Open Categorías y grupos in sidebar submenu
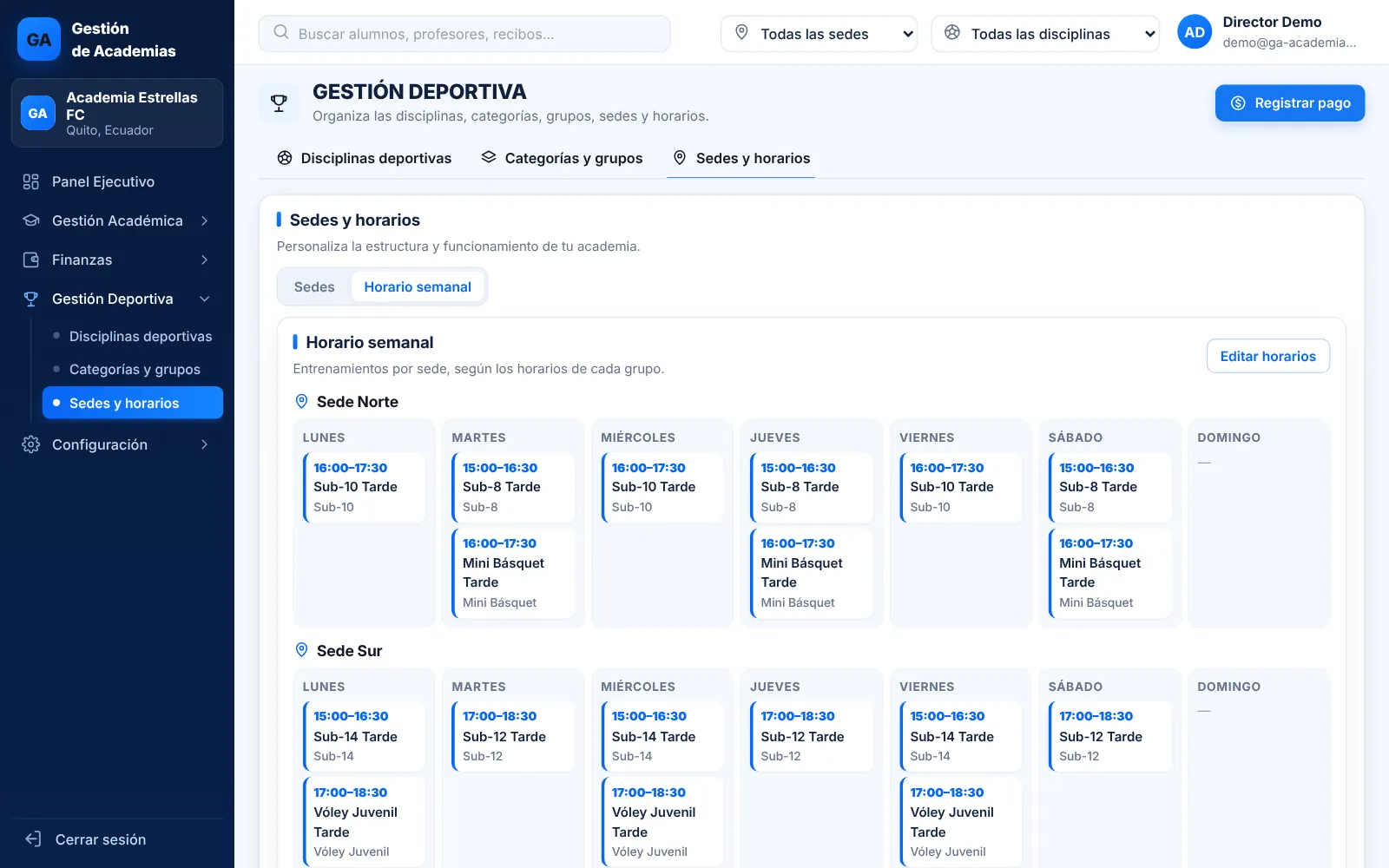Viewport: 1389px width, 868px height. click(133, 369)
